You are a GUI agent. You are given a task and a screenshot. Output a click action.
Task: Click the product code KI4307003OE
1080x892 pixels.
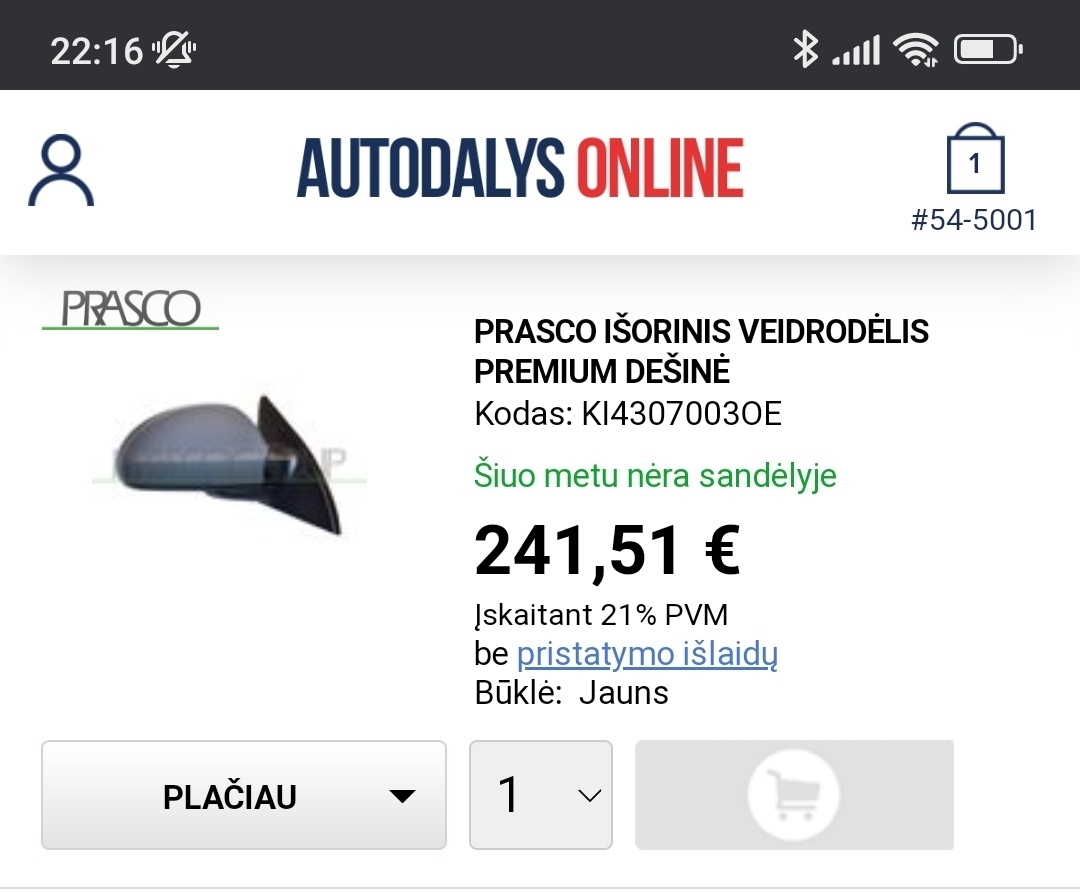point(681,414)
